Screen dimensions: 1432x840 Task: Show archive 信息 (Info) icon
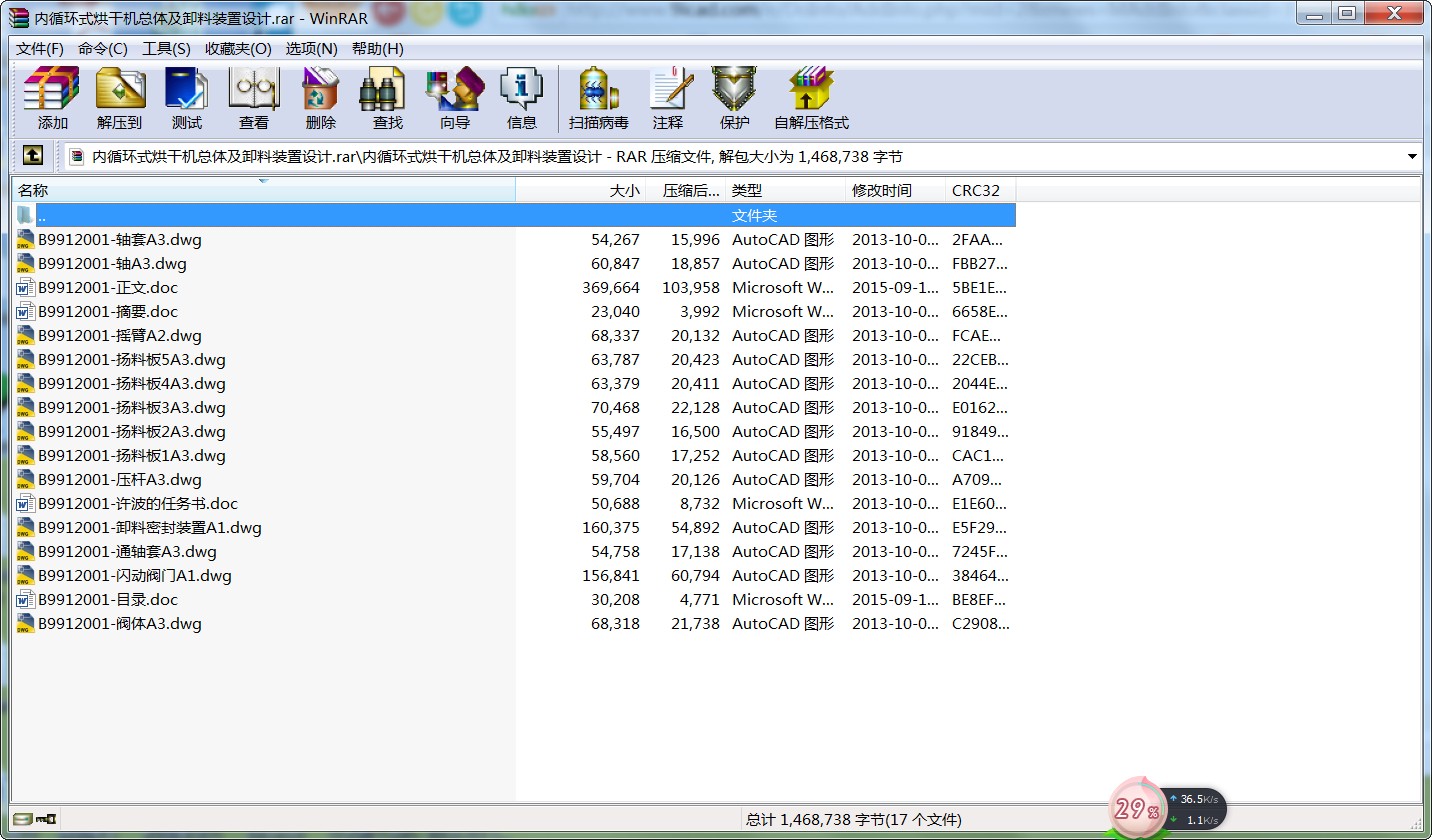tap(521, 98)
